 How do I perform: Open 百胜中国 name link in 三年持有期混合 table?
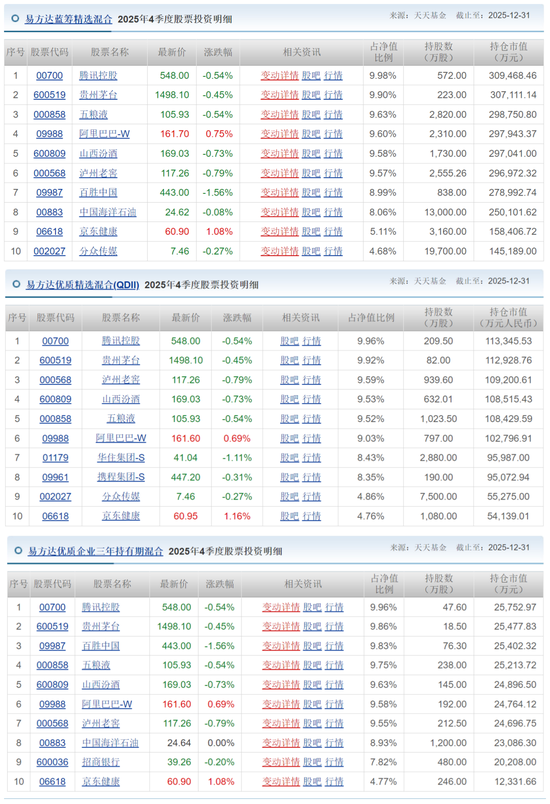100,646
